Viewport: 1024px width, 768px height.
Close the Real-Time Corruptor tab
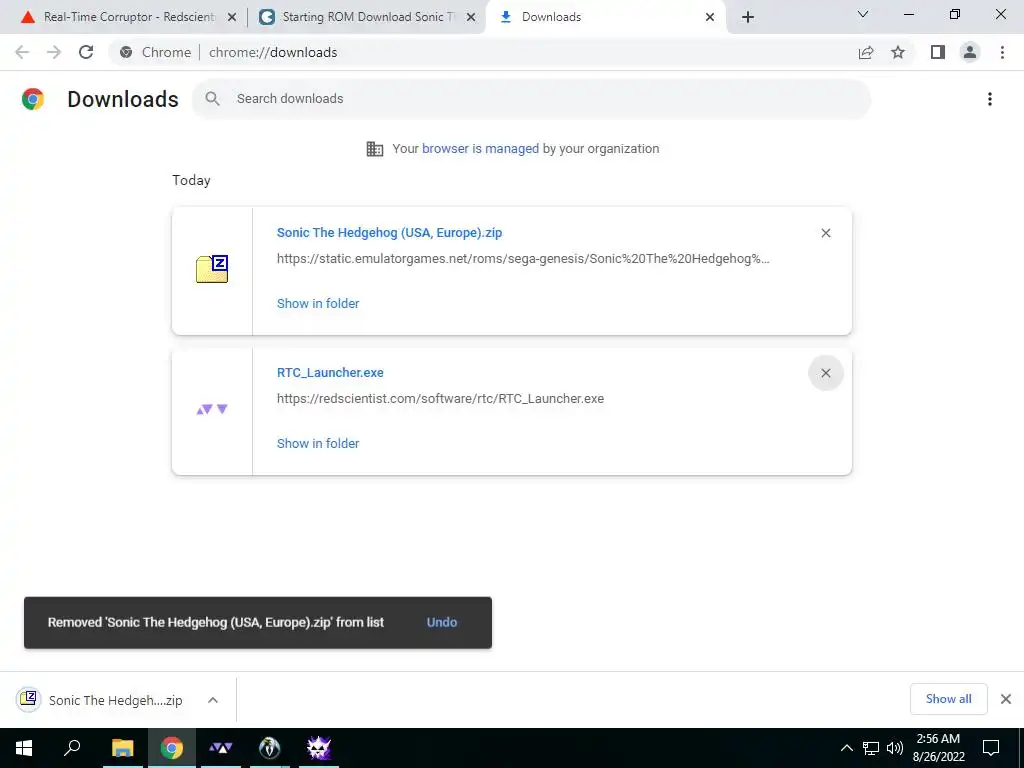coord(231,17)
